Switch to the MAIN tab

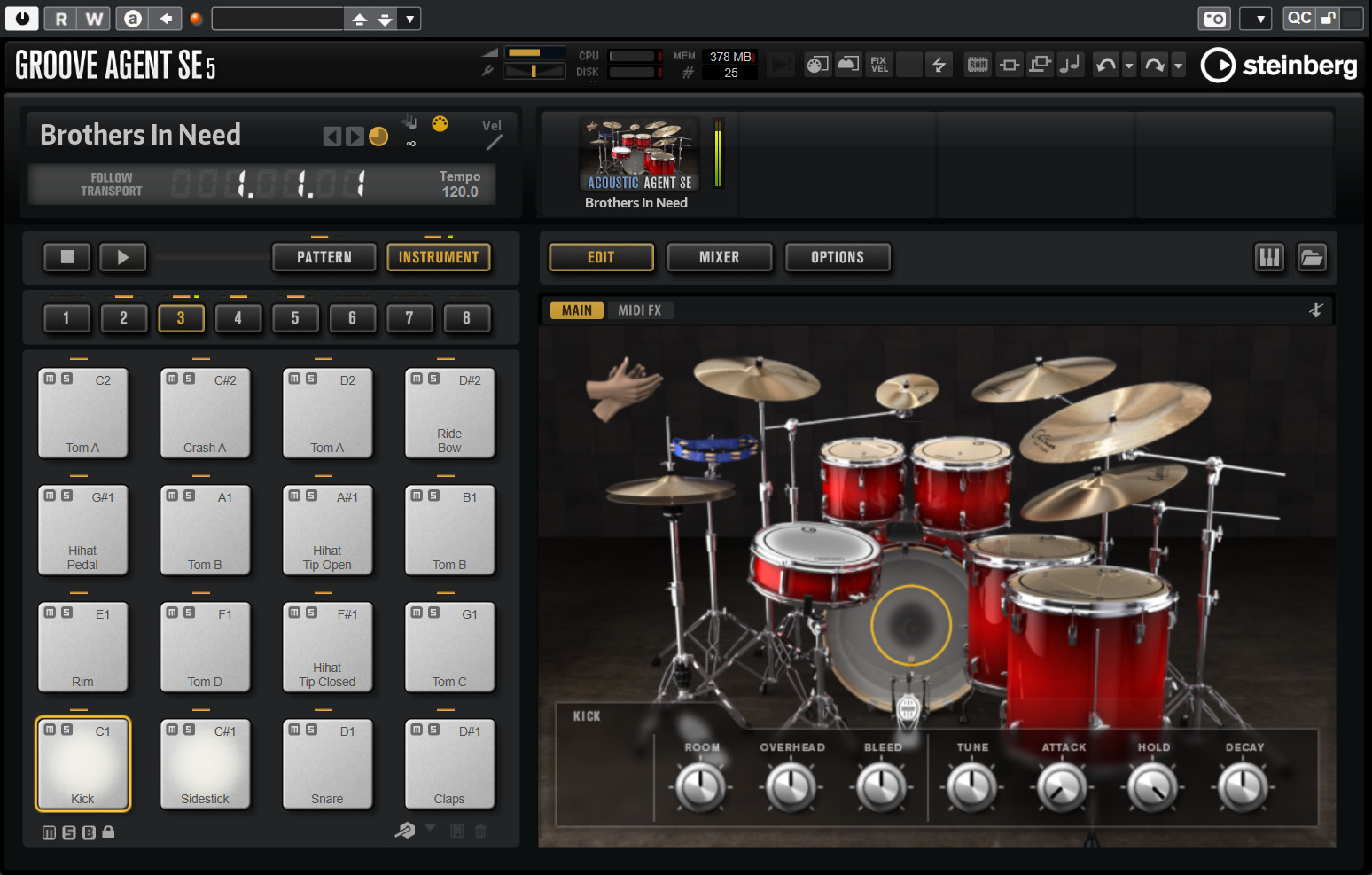[x=577, y=310]
